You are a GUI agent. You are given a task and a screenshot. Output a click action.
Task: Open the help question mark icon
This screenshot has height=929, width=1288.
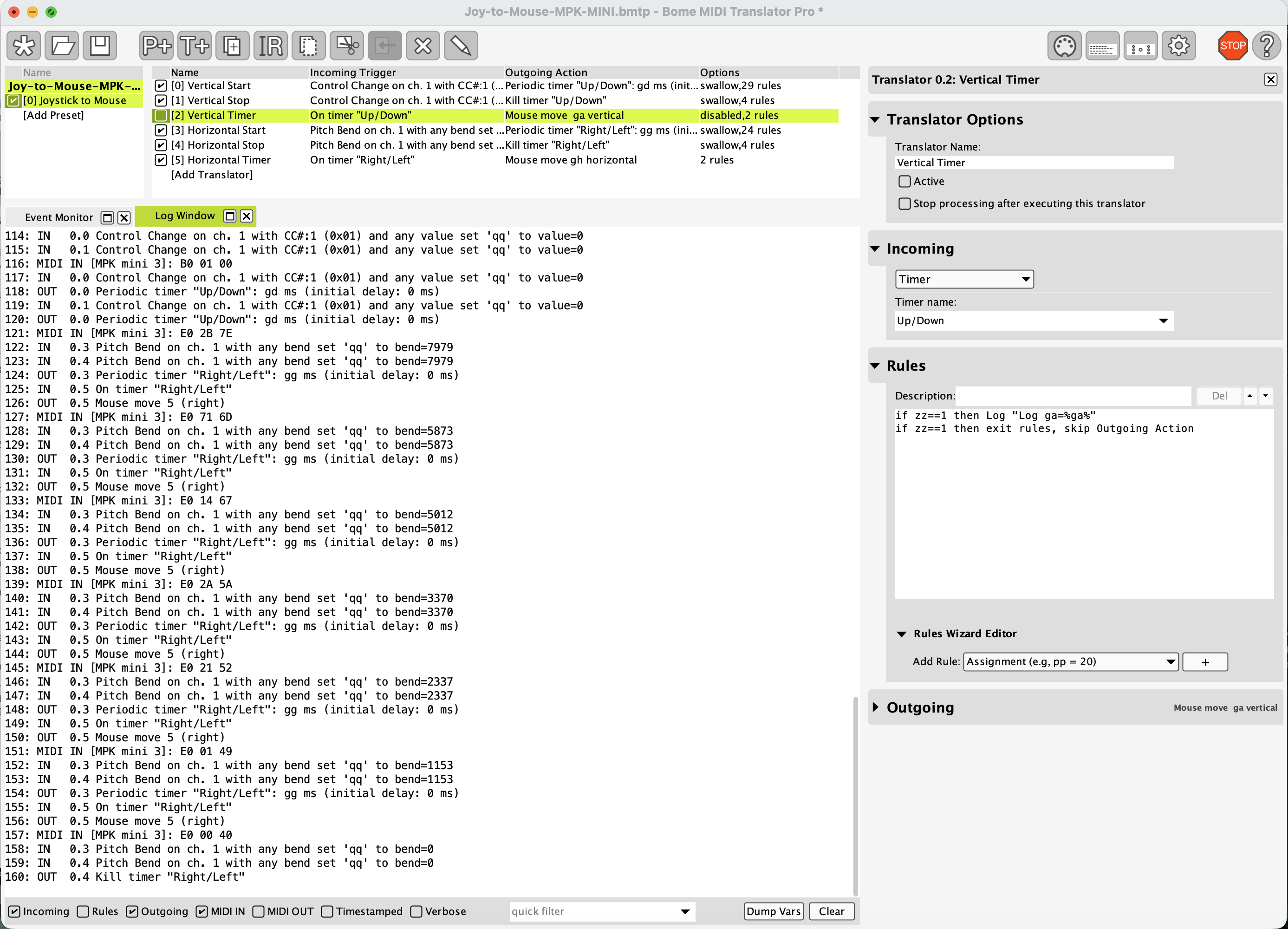click(x=1267, y=46)
